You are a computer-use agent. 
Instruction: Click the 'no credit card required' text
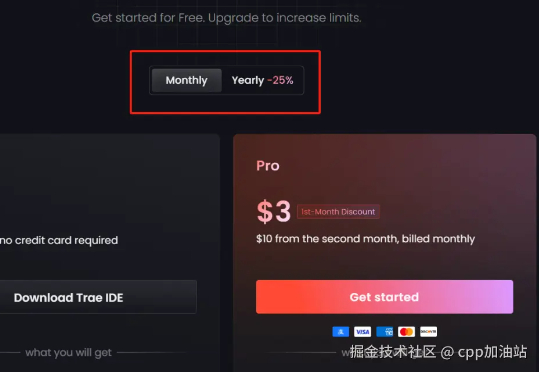click(x=59, y=240)
